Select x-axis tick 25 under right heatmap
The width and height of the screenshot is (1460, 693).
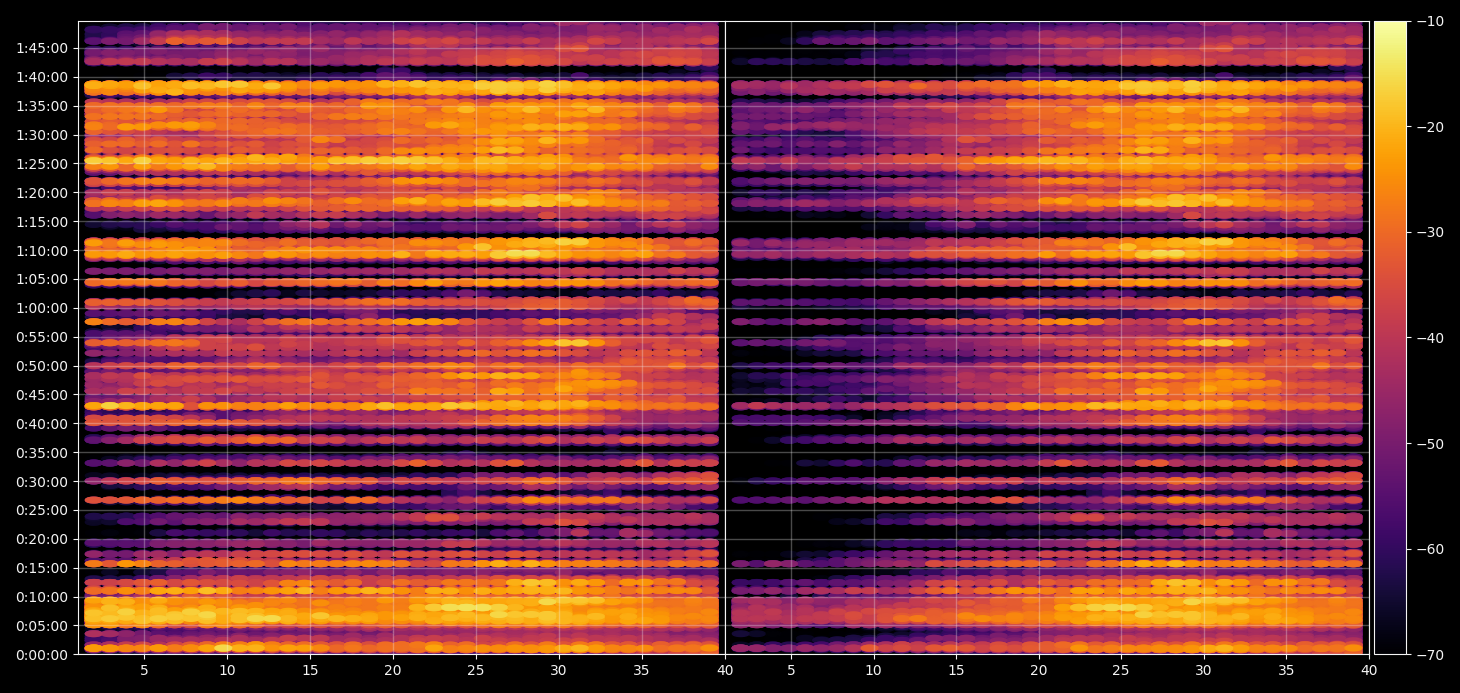click(x=1121, y=670)
